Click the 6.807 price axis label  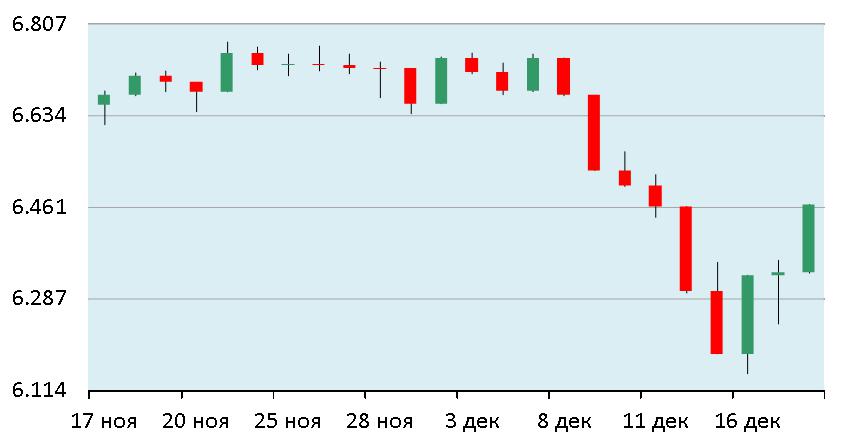37,24
